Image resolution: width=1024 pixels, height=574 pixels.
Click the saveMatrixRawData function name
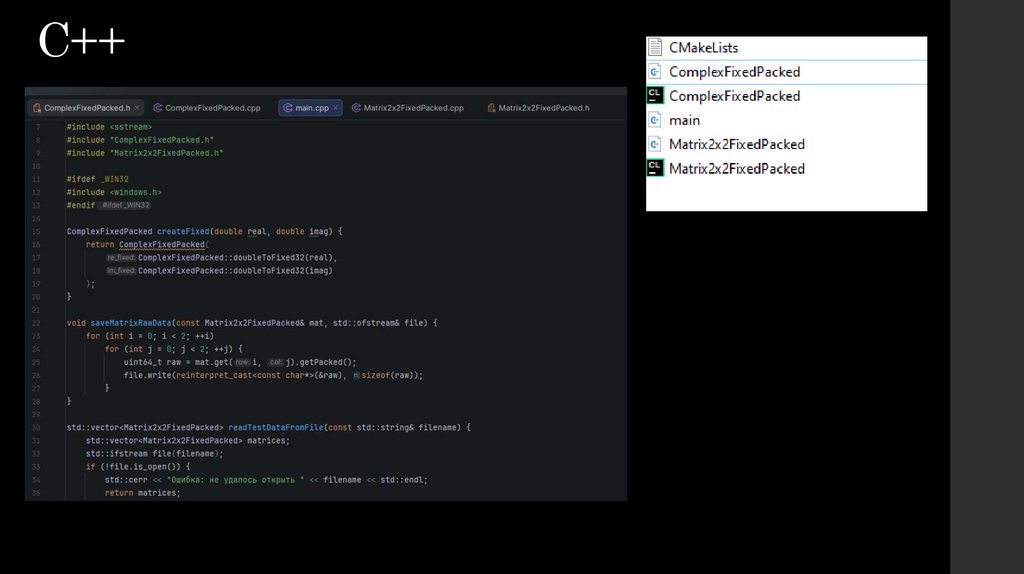[x=131, y=323]
